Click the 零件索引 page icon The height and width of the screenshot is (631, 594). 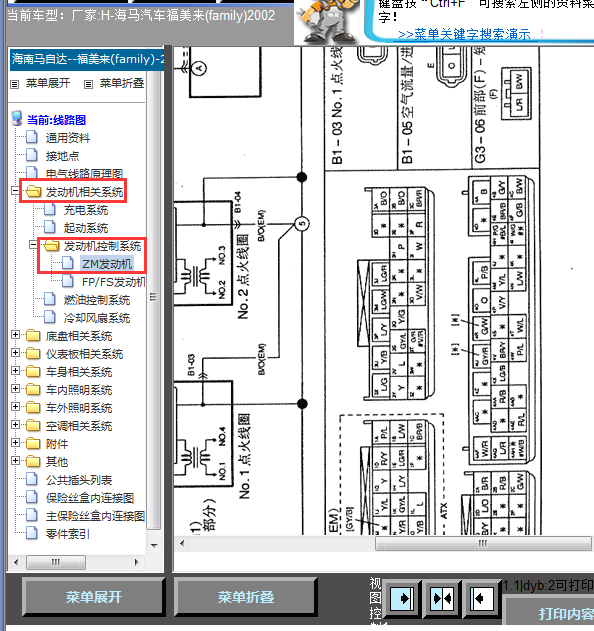32,533
